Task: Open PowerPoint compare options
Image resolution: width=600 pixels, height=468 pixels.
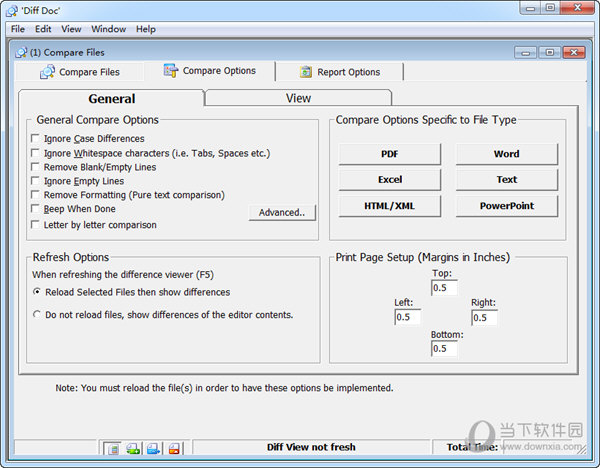Action: pos(507,206)
